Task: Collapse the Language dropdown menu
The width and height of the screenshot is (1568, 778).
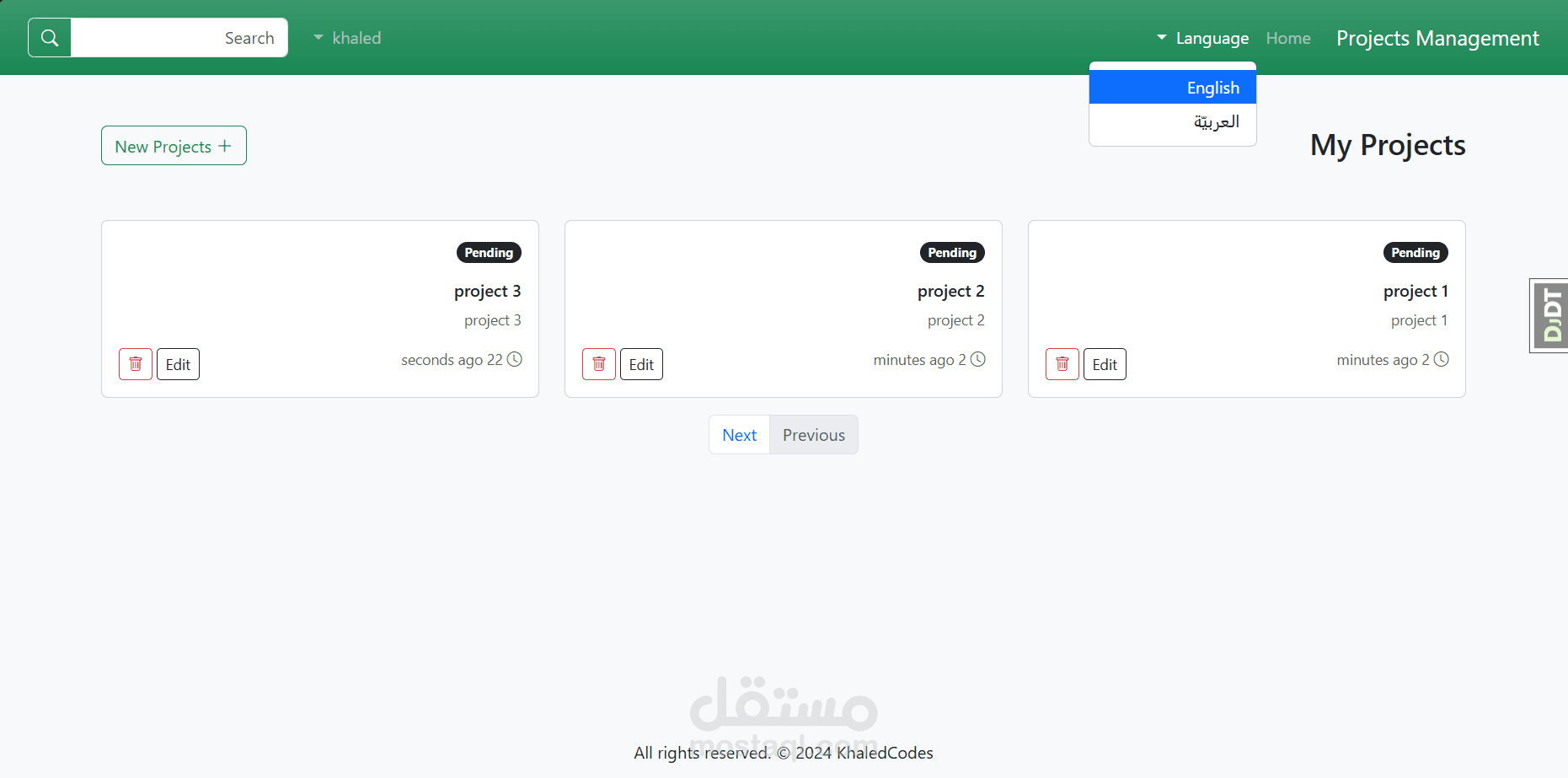Action: tap(1202, 38)
